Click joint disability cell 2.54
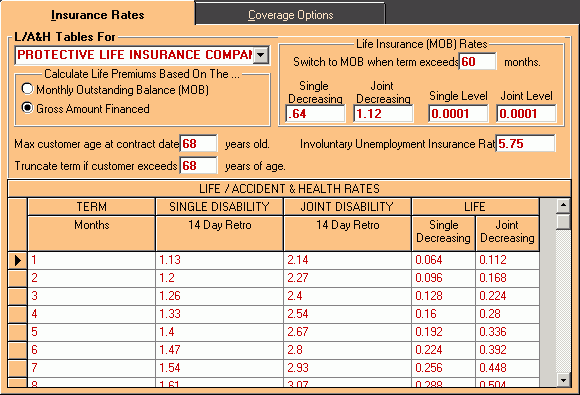This screenshot has height=395, width=580. [347, 314]
